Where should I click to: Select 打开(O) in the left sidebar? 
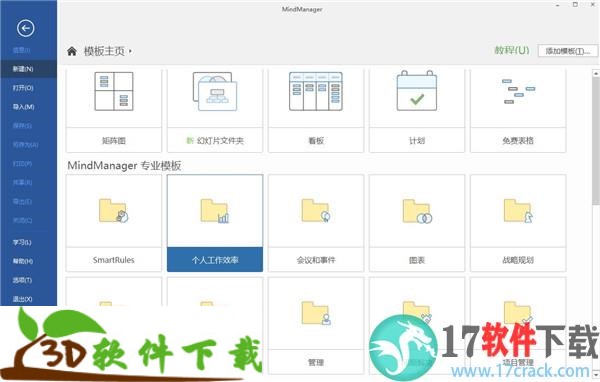point(29,88)
